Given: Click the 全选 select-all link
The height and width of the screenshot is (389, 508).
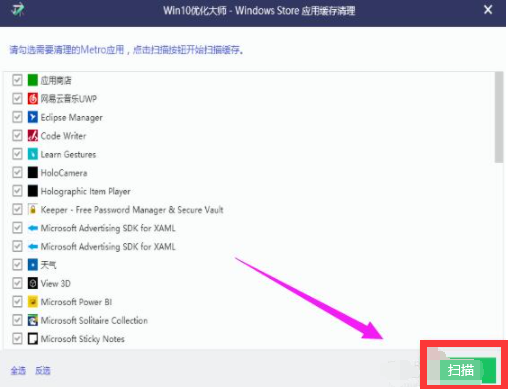Looking at the screenshot, I should coord(18,370).
